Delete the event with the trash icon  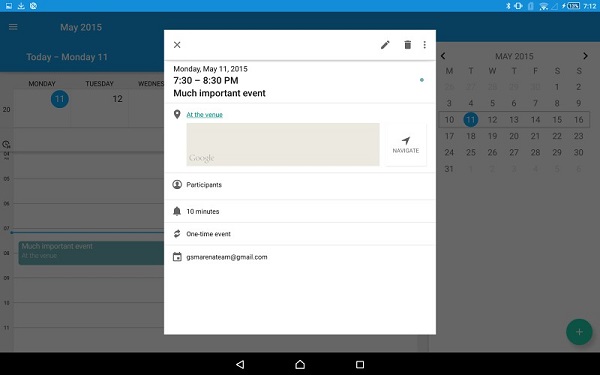pyautogui.click(x=408, y=45)
